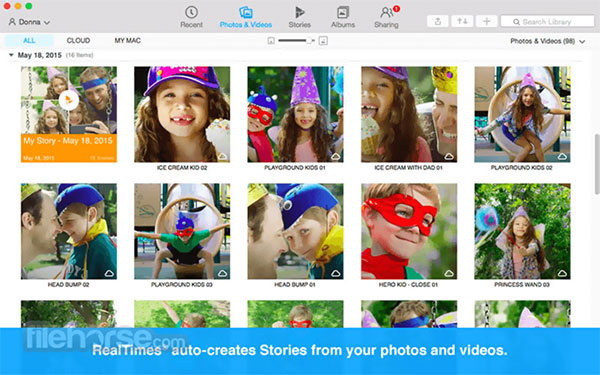Select the ALL filter tab
The image size is (600, 375).
tap(29, 41)
